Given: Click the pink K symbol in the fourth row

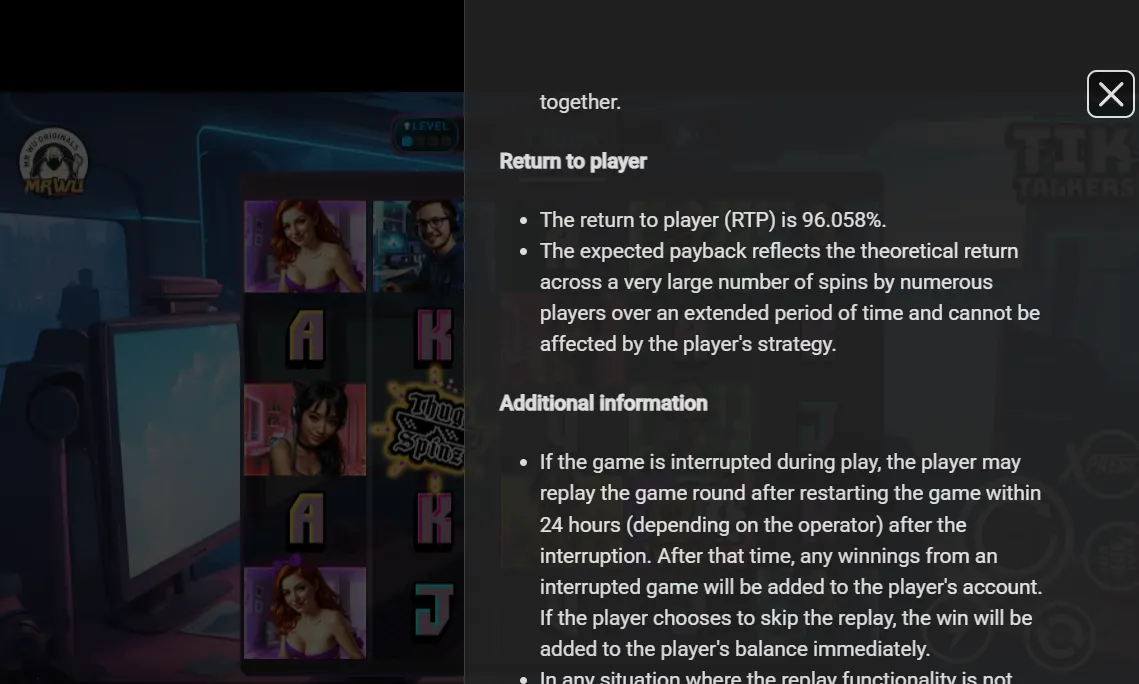Looking at the screenshot, I should point(434,520).
